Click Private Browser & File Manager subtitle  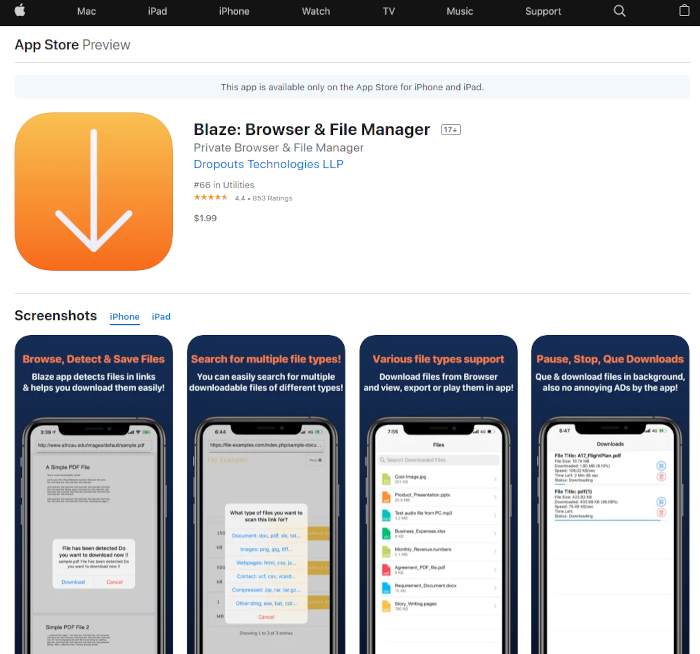pyautogui.click(x=279, y=148)
